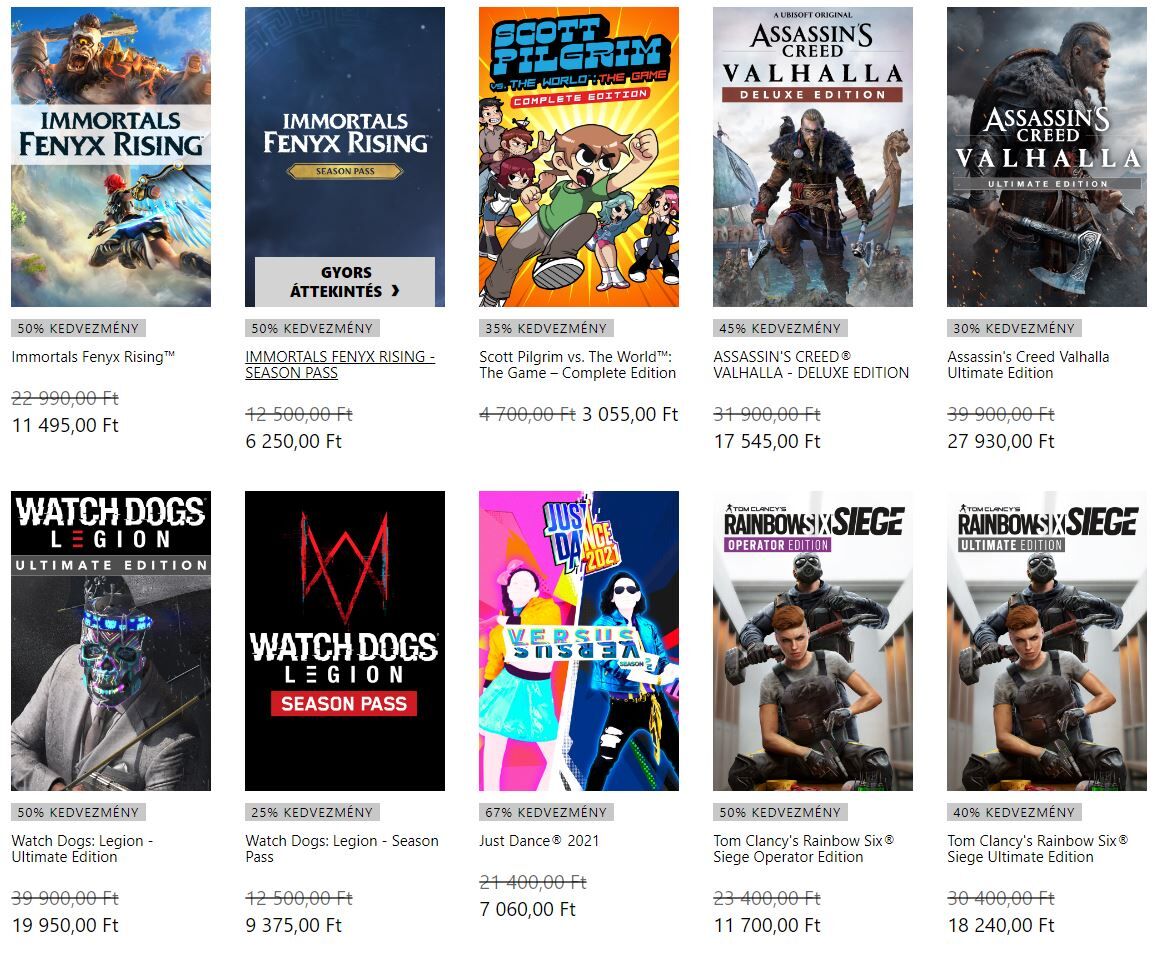Screen dimensions: 1174x960
Task: Click the IMMORTALS FENYX RISING - SEASON PASS link
Action: coord(340,365)
